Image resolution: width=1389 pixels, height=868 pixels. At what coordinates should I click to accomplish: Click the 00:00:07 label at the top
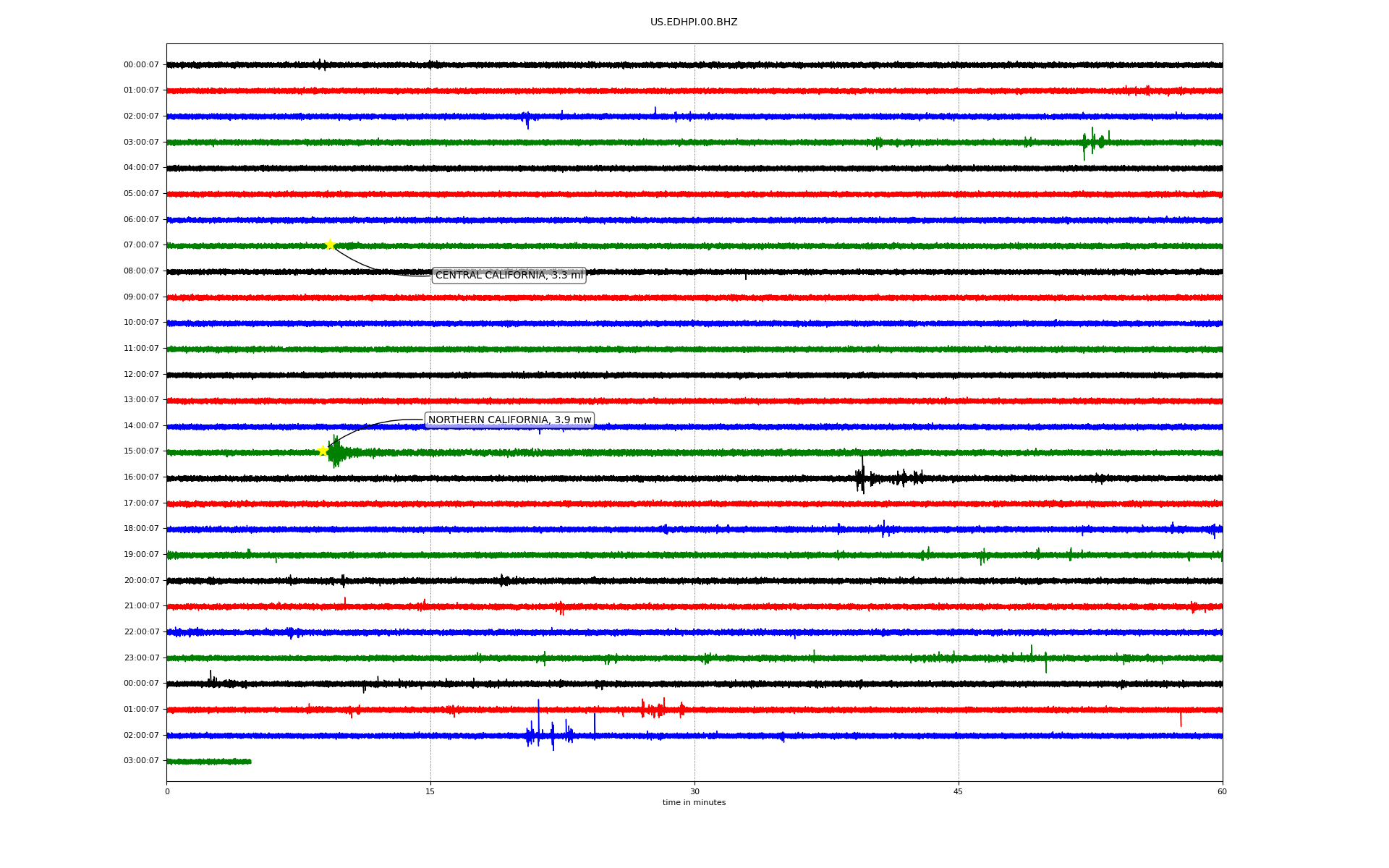(x=141, y=65)
